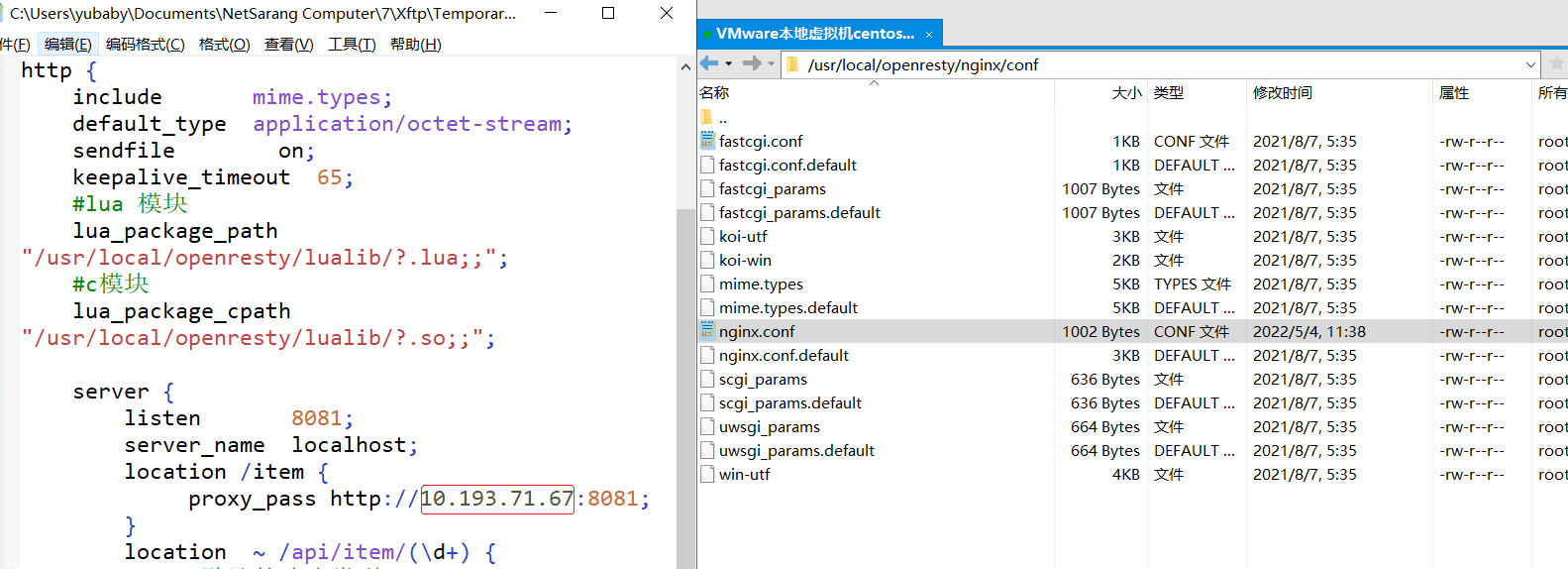Click the editor's vertical scrollbar up arrow
The height and width of the screenshot is (569, 1568).
point(685,67)
